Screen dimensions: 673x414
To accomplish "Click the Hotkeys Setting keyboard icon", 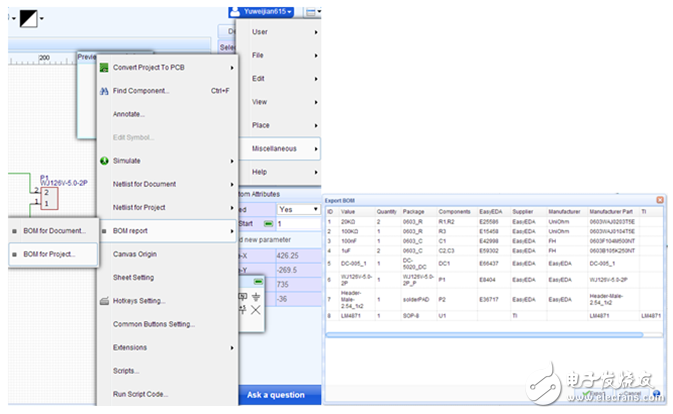I will click(x=104, y=300).
